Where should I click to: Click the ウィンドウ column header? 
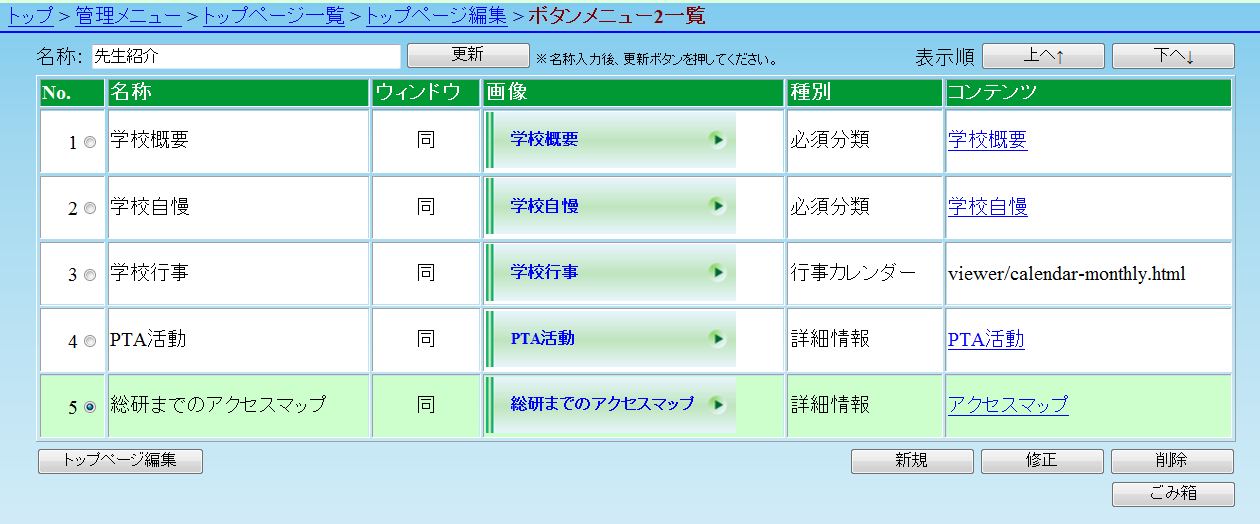(x=426, y=93)
